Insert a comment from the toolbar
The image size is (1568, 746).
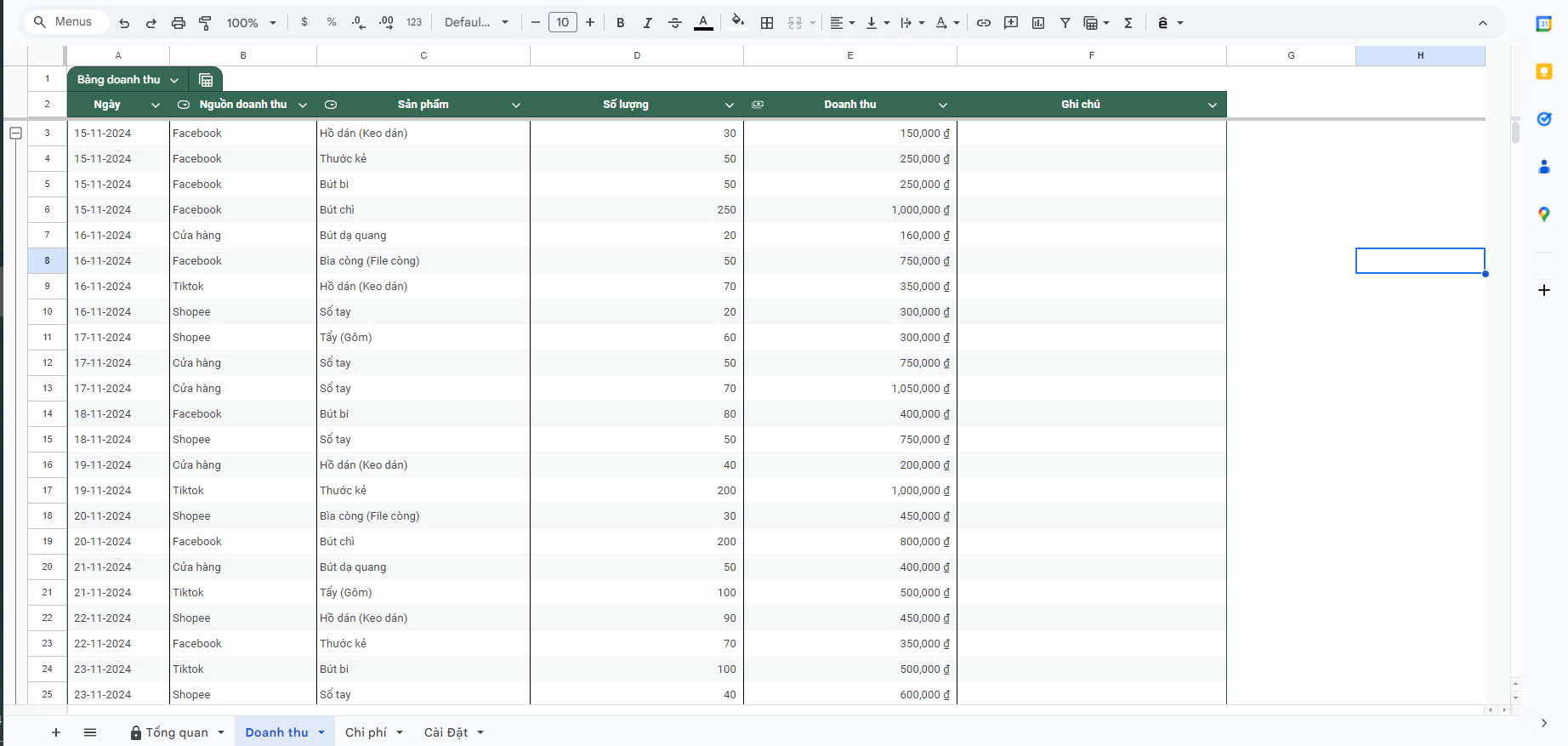pyautogui.click(x=1011, y=23)
